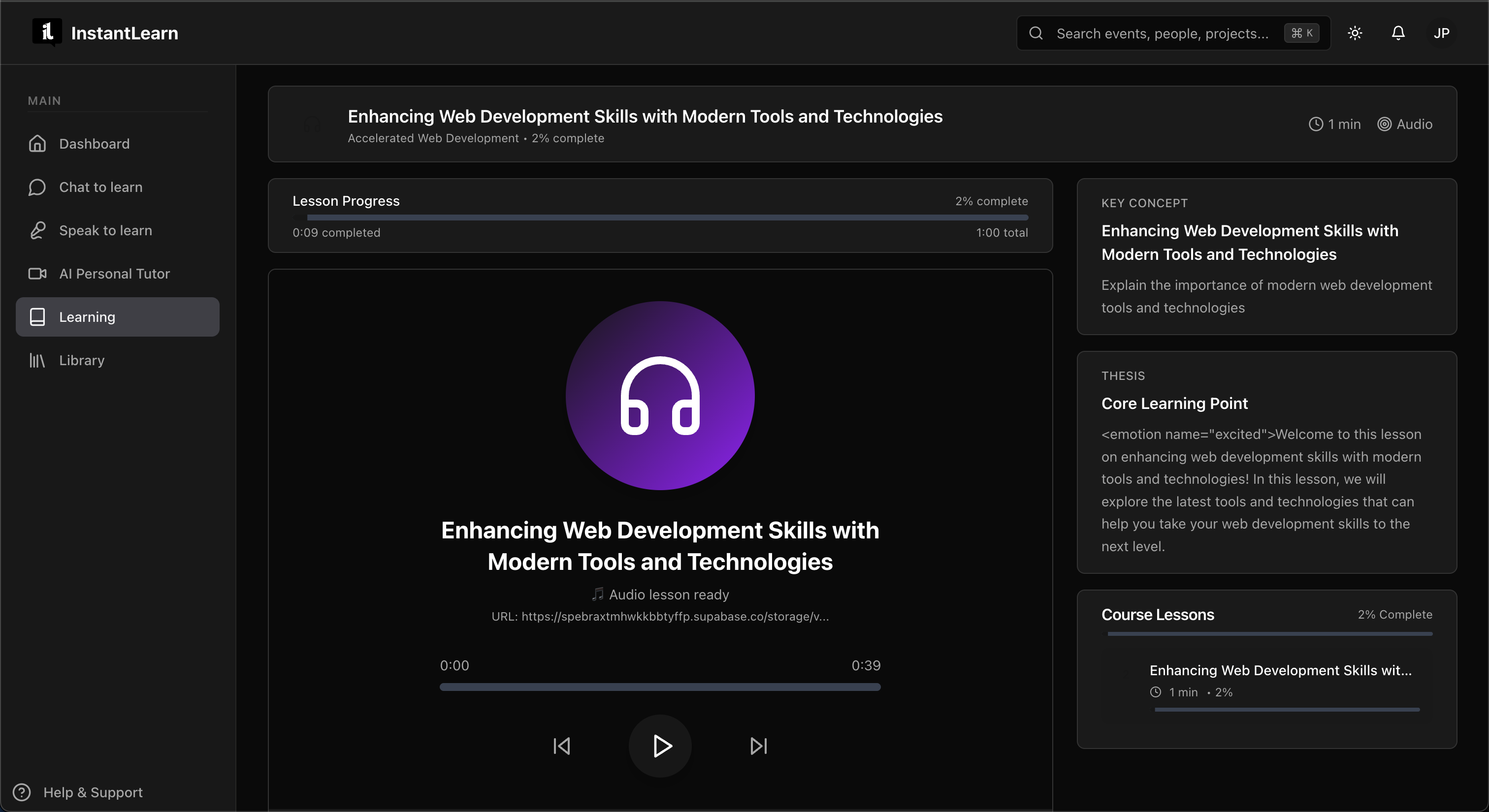Click the Learning book icon

coord(37,316)
